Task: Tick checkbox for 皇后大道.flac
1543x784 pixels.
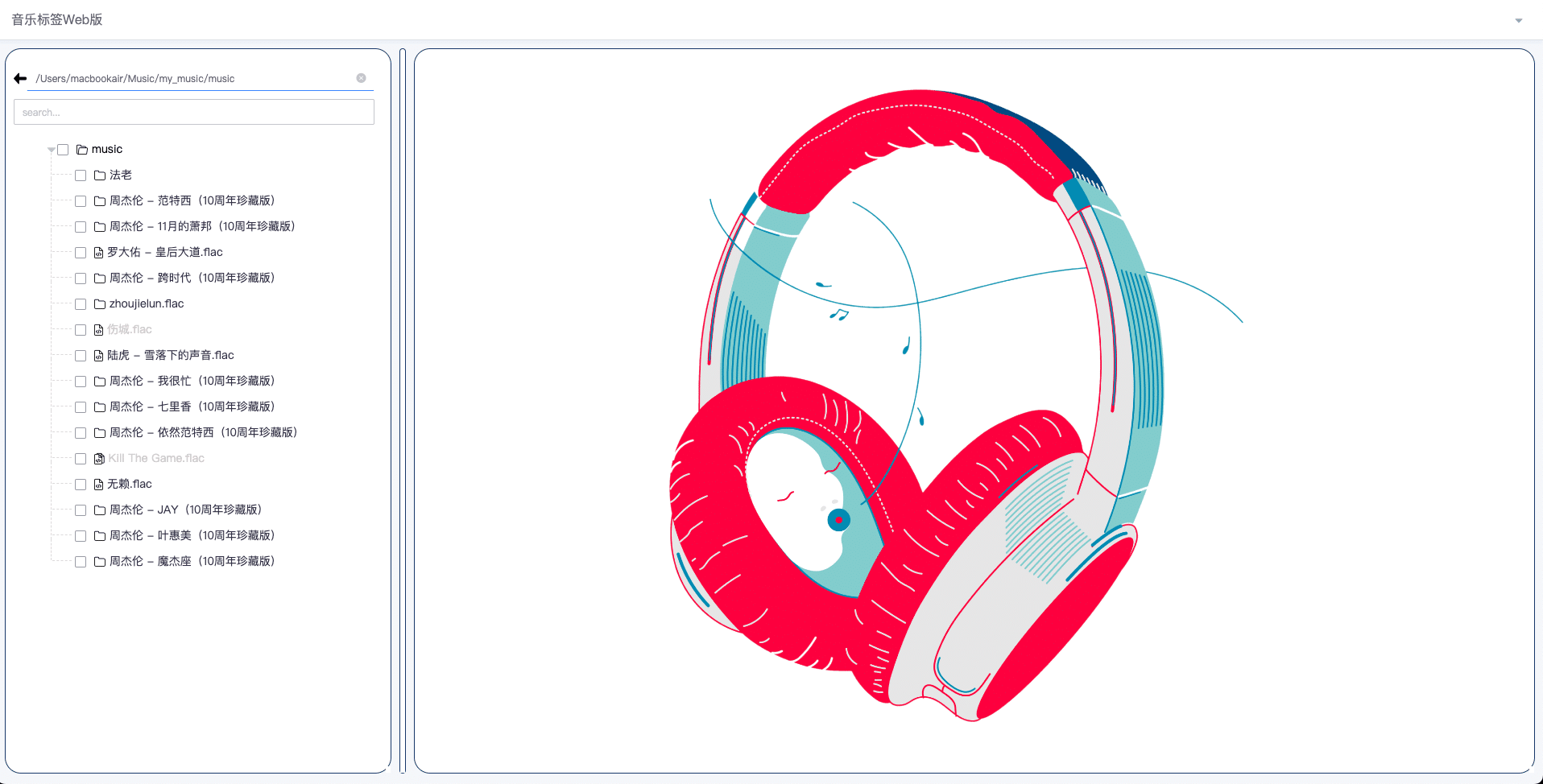Action: [81, 253]
